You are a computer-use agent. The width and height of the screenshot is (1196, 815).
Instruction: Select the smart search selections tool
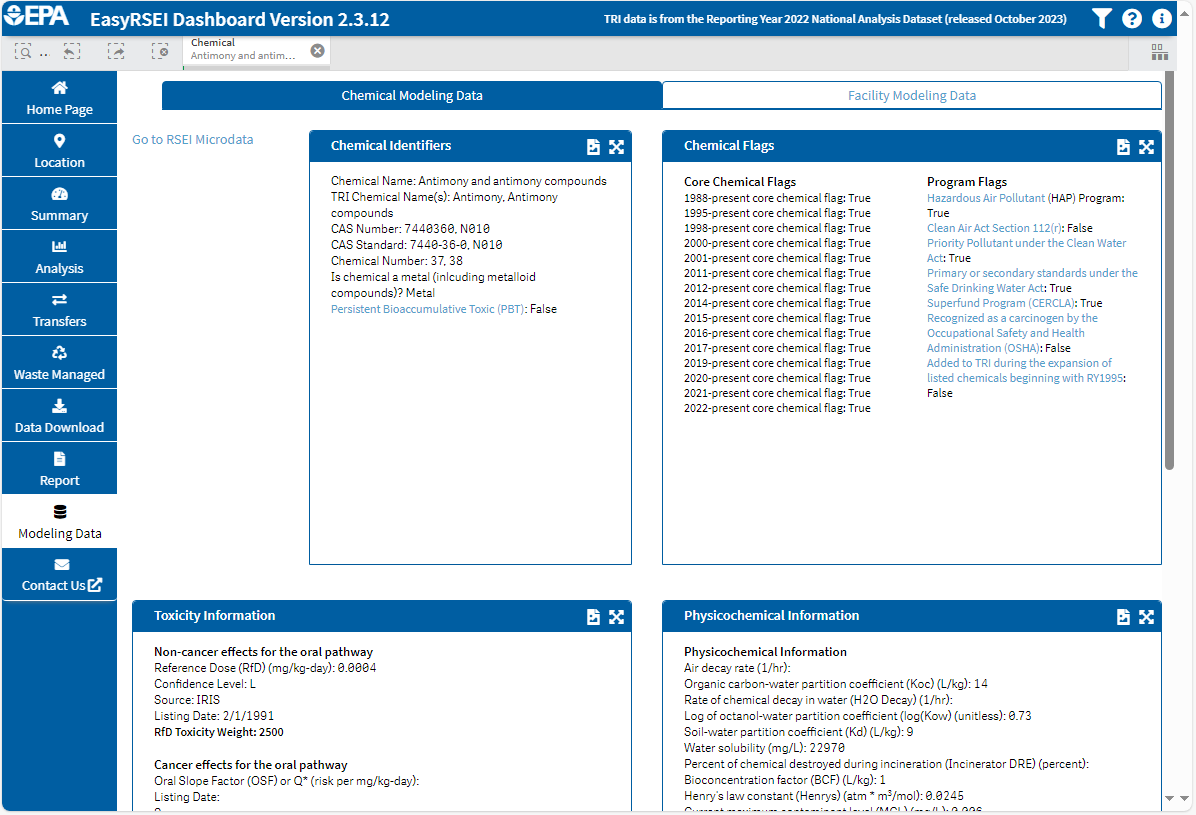point(23,51)
